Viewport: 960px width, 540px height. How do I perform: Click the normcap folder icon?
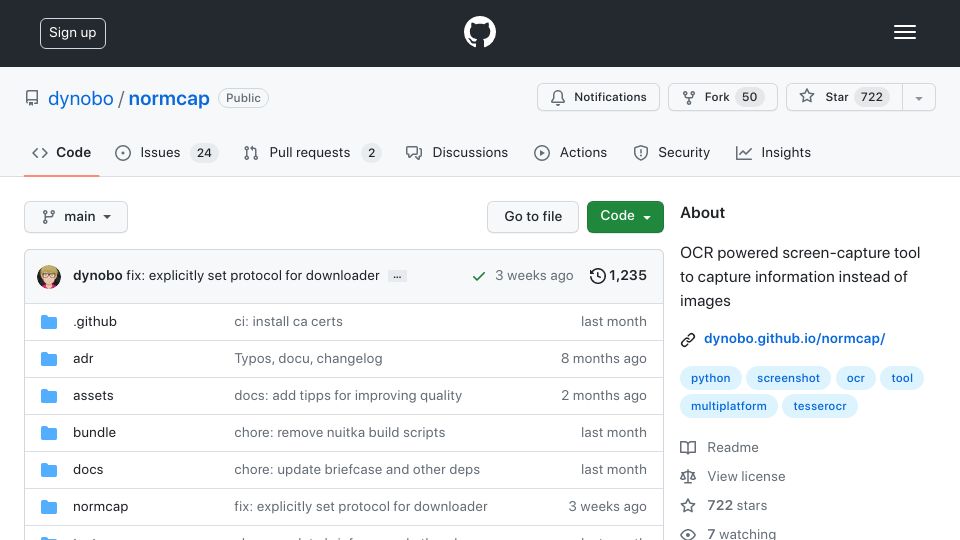pyautogui.click(x=49, y=507)
